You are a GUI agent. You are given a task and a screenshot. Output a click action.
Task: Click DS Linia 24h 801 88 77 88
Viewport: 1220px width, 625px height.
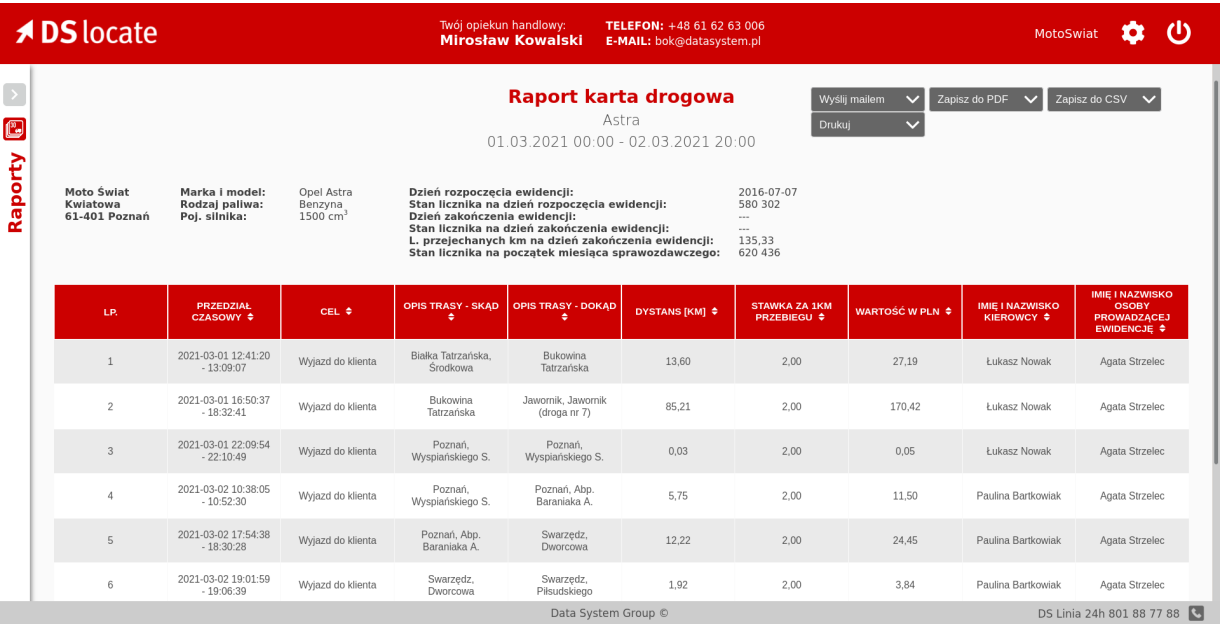point(1109,613)
